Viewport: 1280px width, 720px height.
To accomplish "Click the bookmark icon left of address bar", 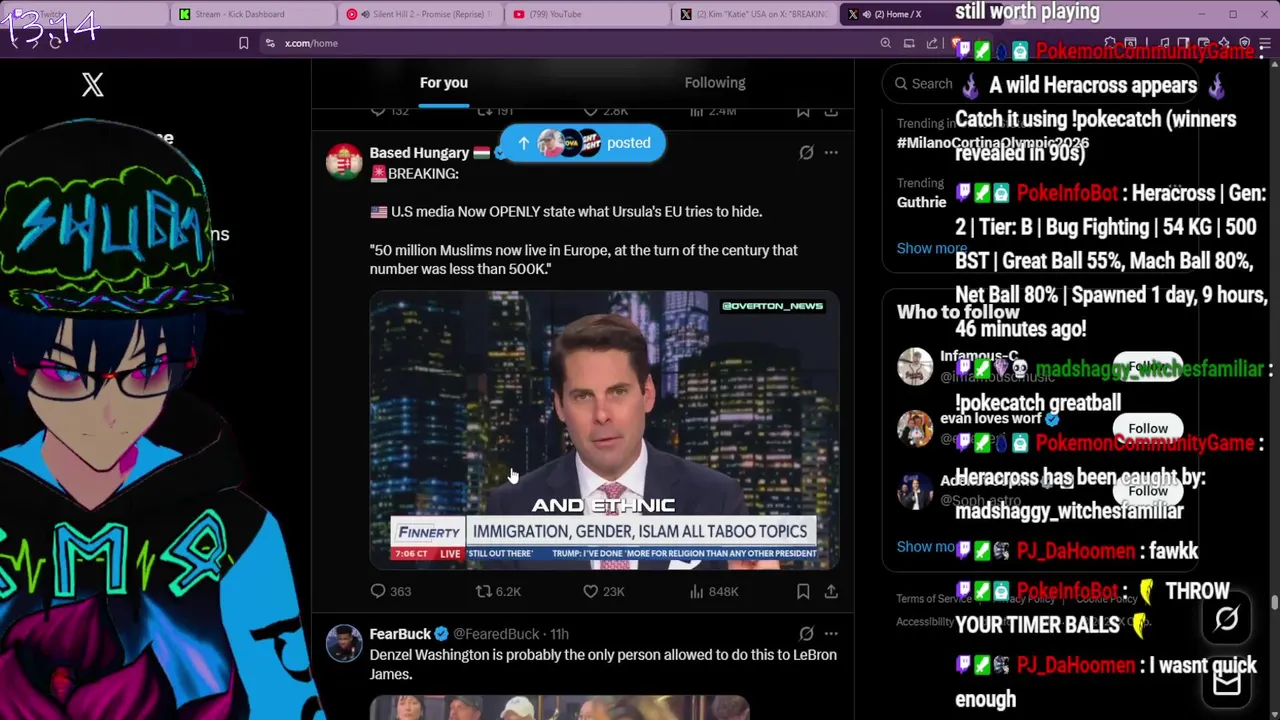I will (x=243, y=43).
